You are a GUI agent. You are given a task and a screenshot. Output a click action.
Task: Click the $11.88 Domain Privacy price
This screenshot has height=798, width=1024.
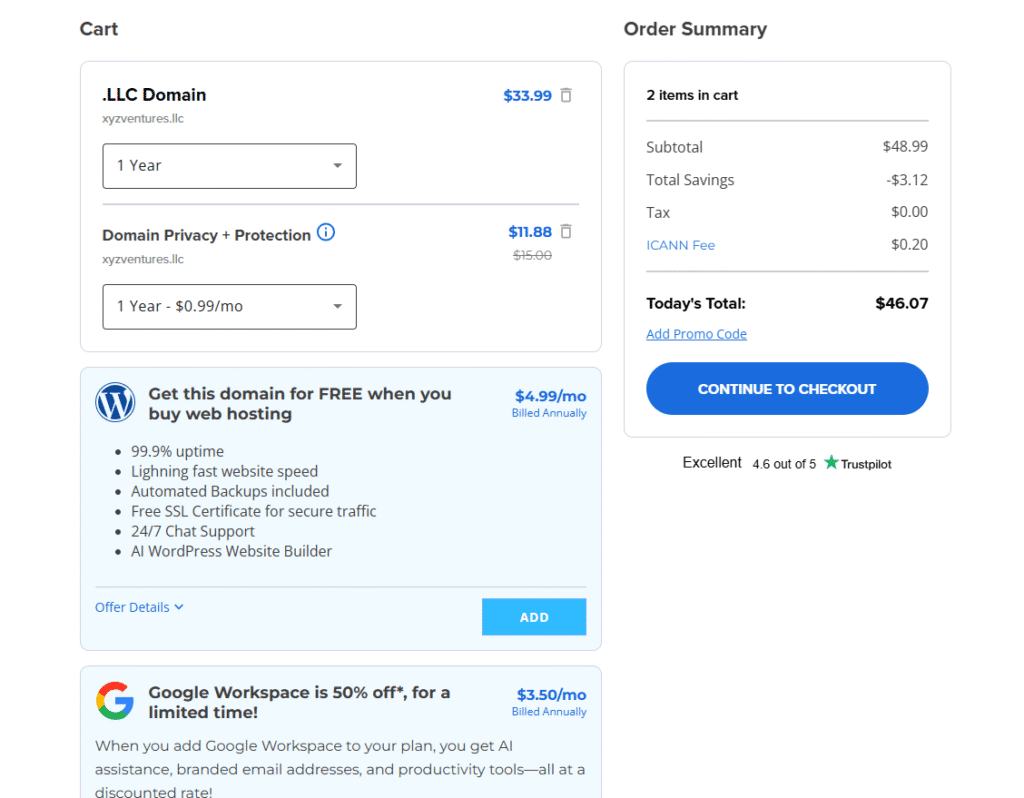point(529,232)
